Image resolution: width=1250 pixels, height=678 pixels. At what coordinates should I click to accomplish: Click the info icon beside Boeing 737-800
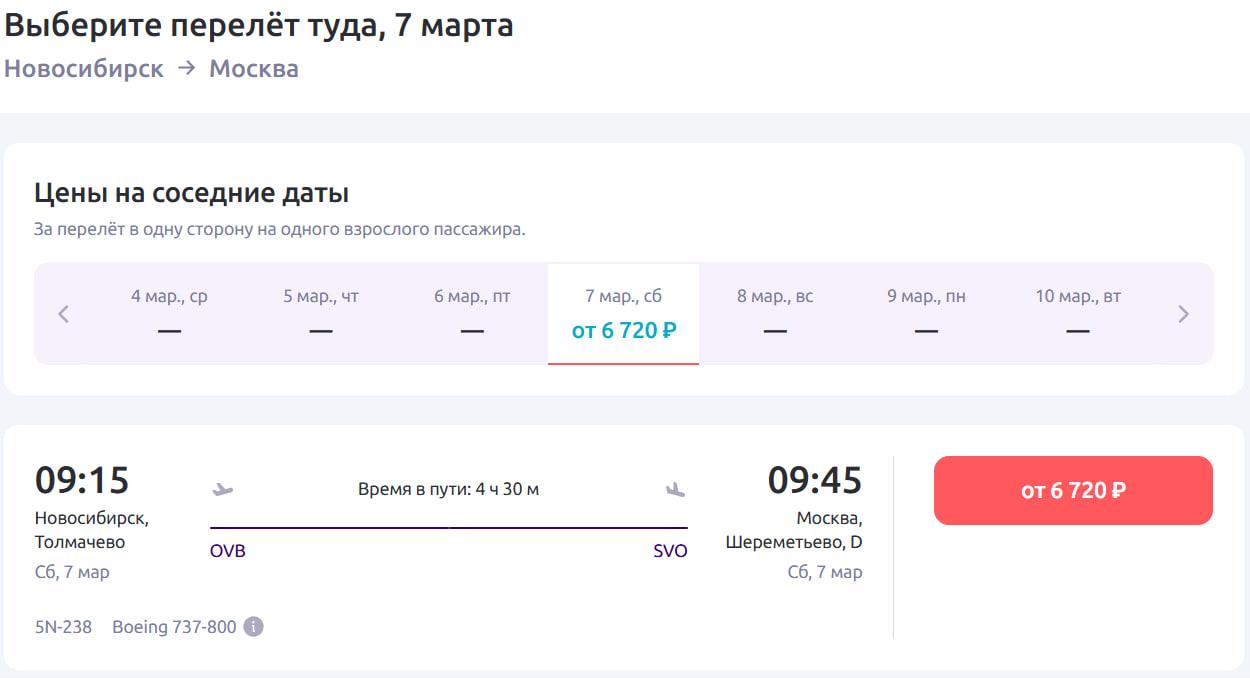254,627
